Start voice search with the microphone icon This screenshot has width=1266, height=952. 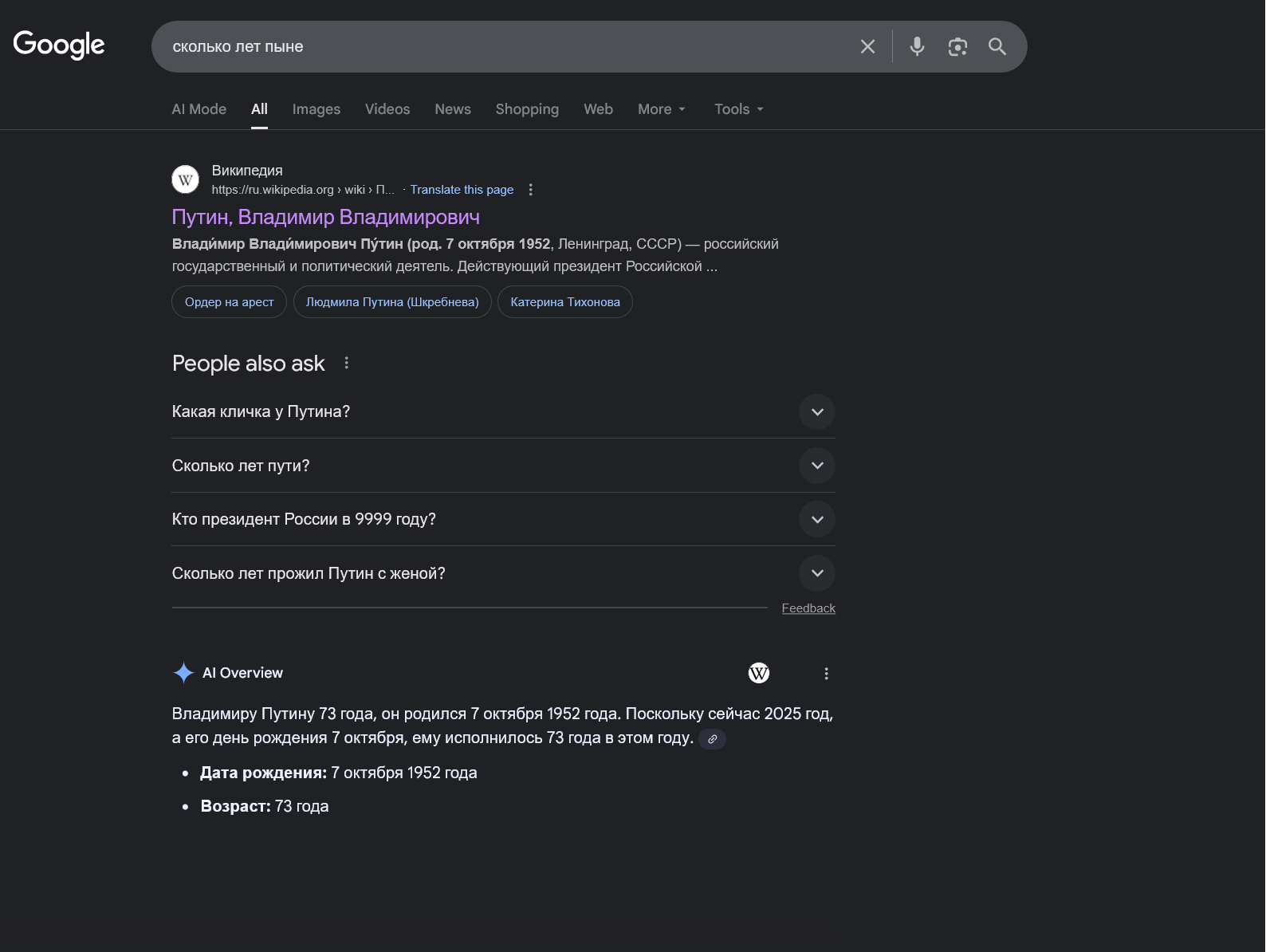(x=917, y=47)
